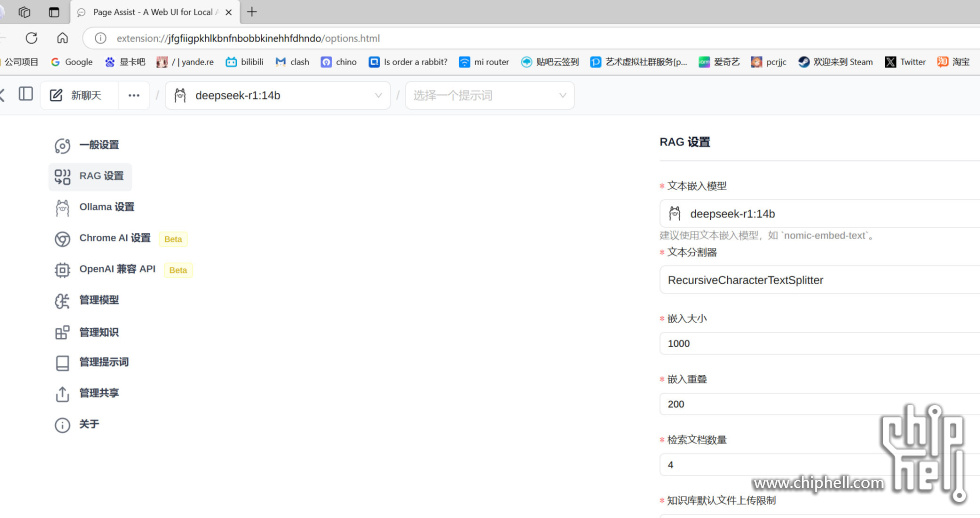Screen dimensions: 980x518
Task: Open the 显卡吧 bookmark
Action: (x=125, y=62)
